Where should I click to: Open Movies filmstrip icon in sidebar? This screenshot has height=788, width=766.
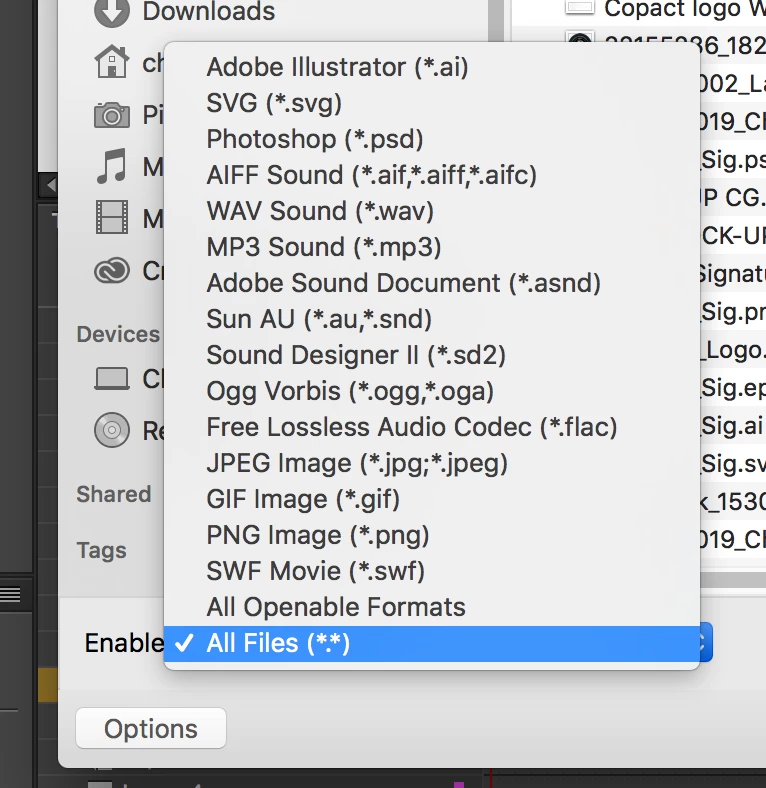[x=112, y=217]
